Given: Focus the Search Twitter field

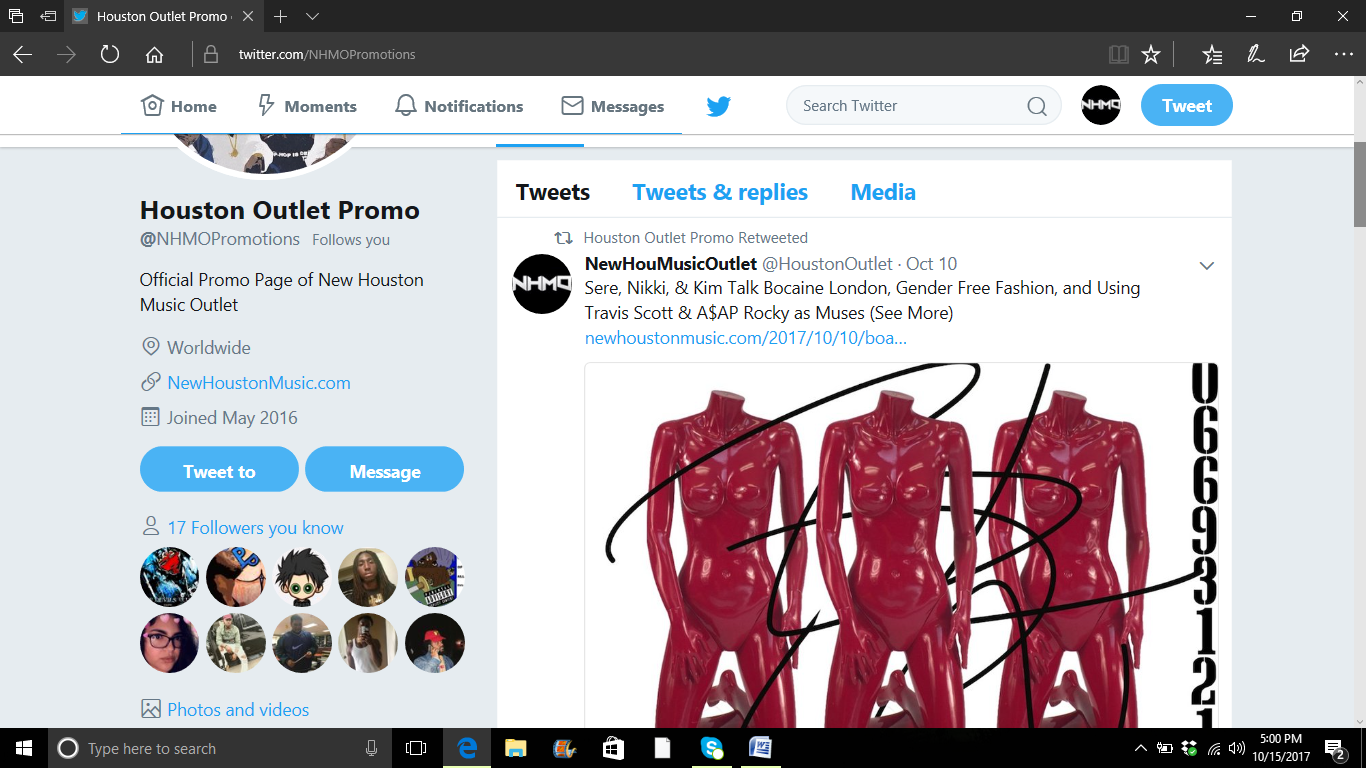Looking at the screenshot, I should (x=912, y=106).
